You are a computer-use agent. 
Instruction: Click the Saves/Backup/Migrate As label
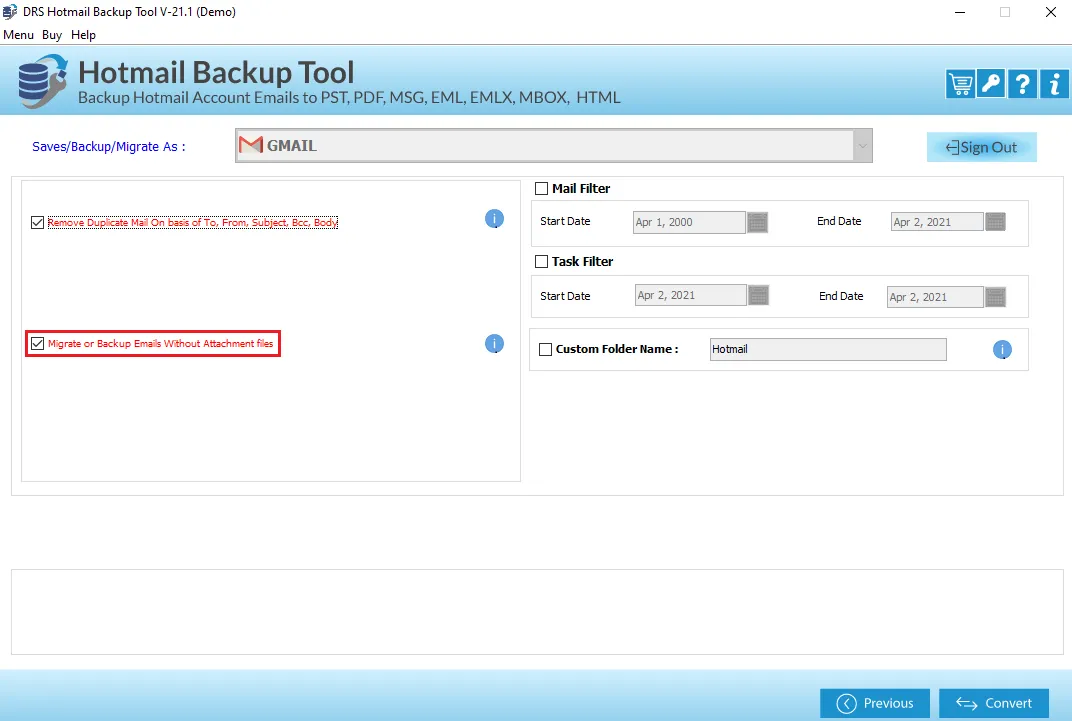(109, 146)
